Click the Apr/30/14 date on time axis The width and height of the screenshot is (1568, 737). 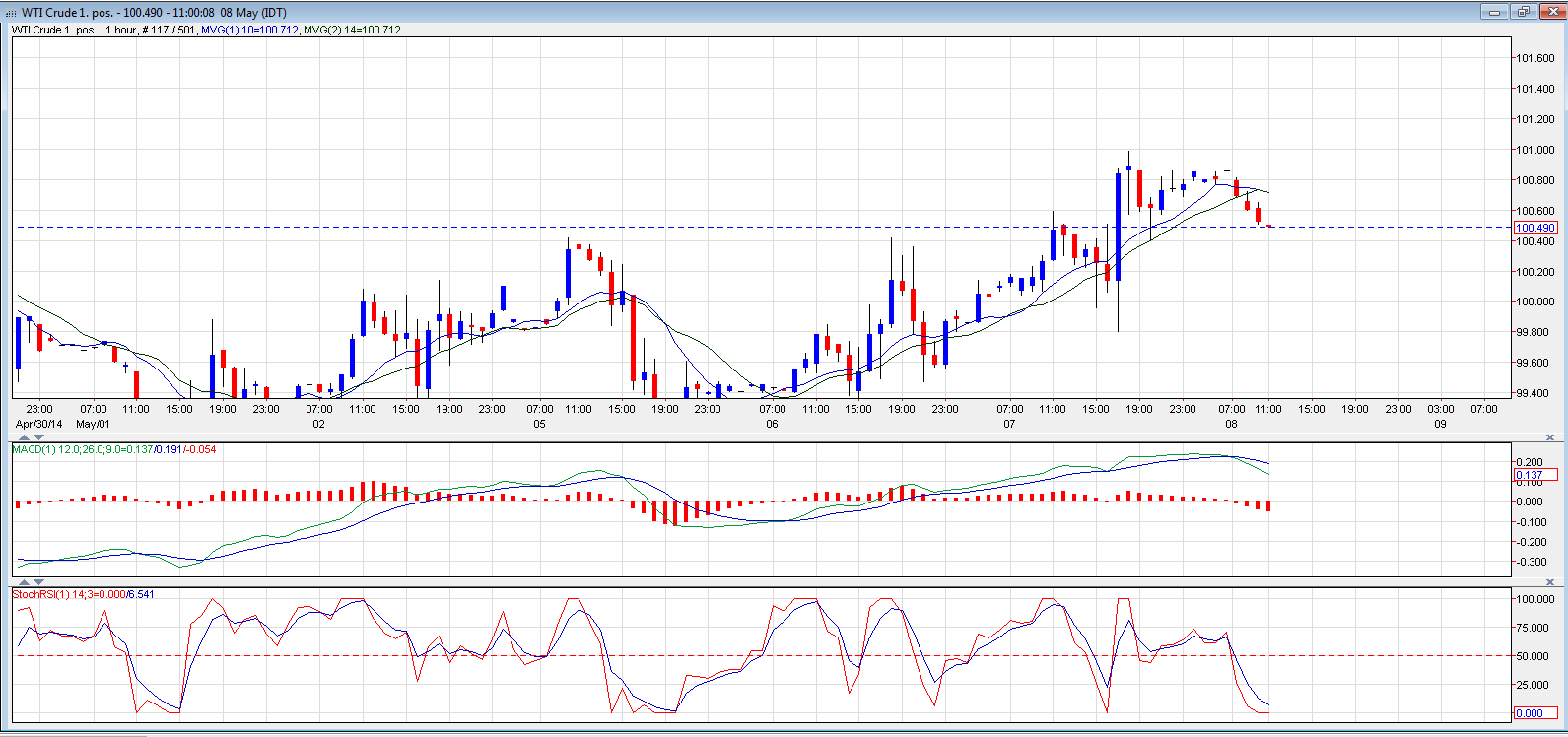click(38, 424)
